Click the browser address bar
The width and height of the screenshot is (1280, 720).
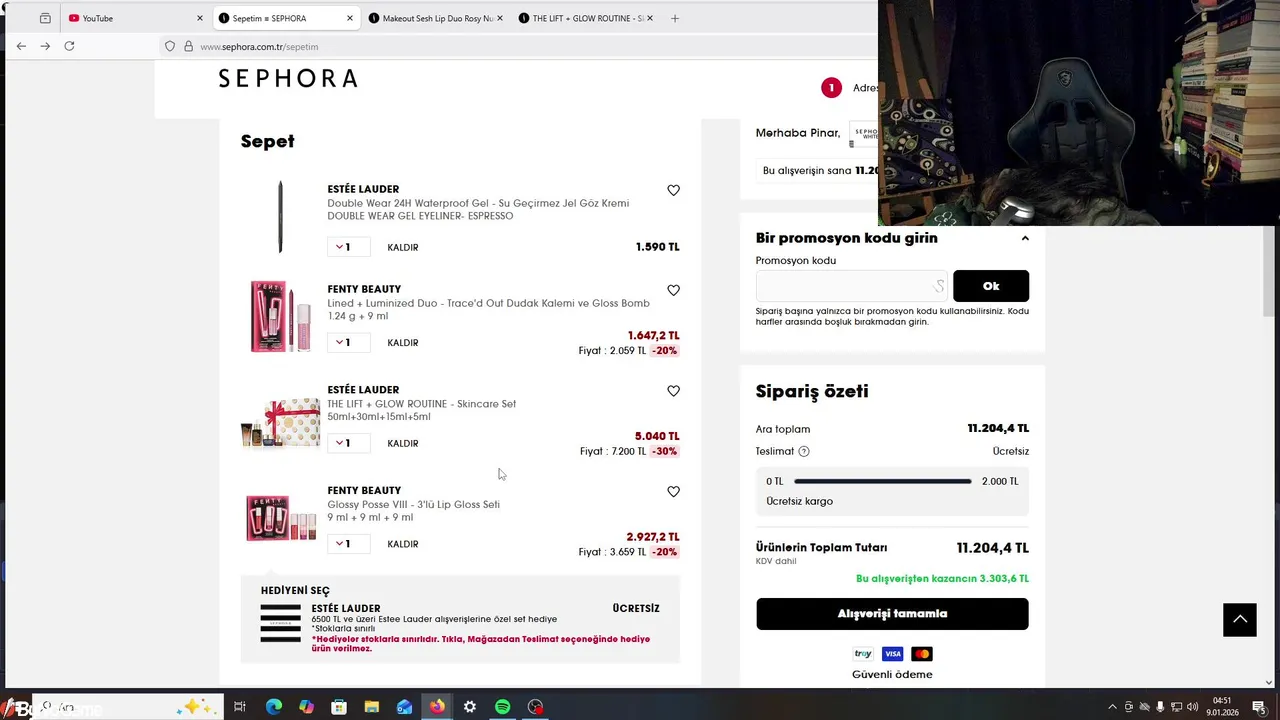[520, 46]
